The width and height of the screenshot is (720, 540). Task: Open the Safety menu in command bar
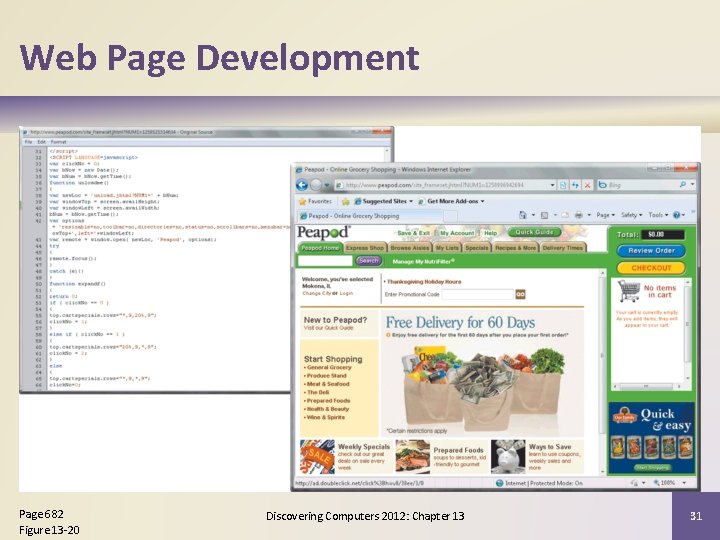pos(631,215)
